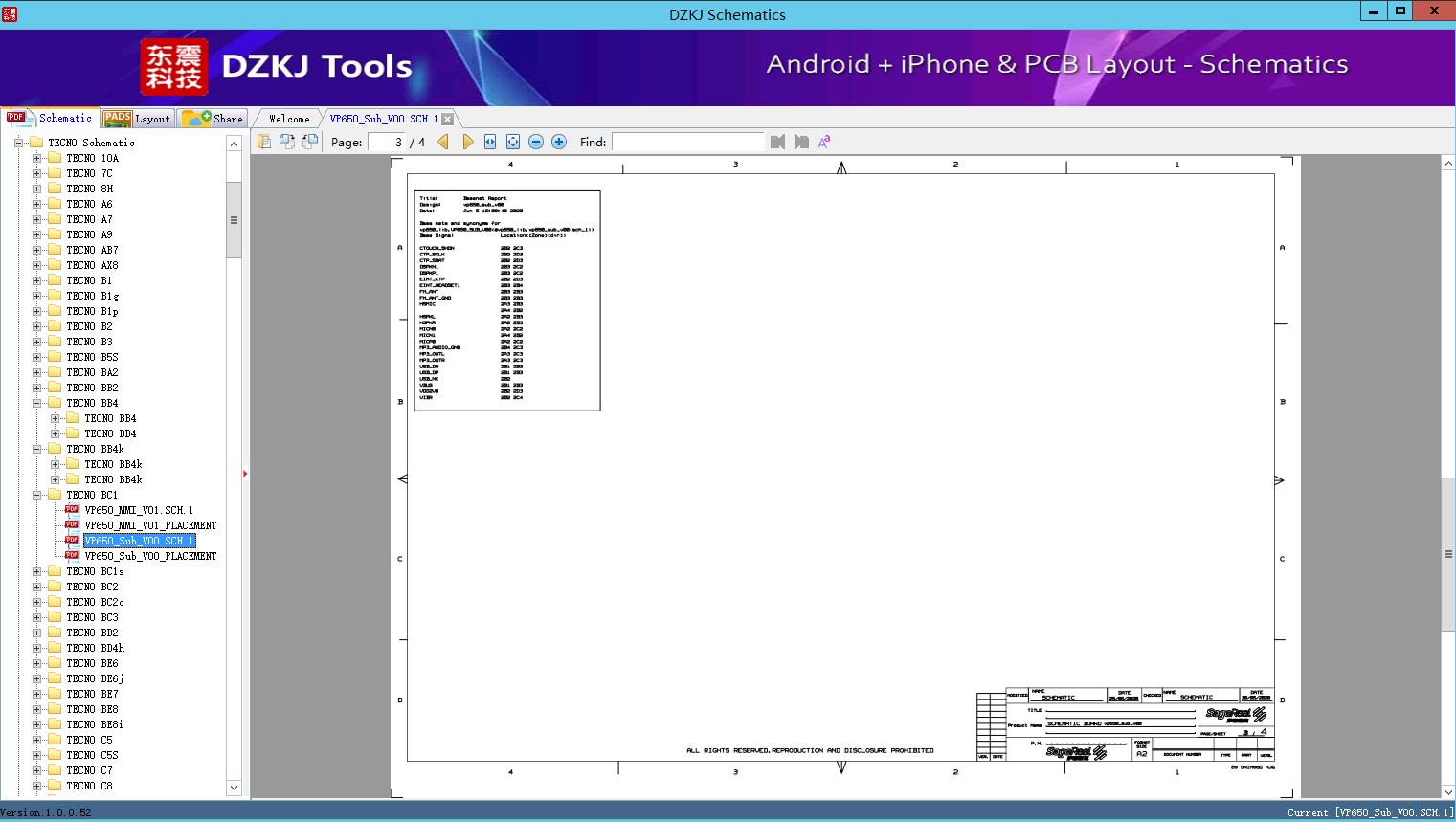
Task: Open the Welcome tab
Action: point(289,119)
